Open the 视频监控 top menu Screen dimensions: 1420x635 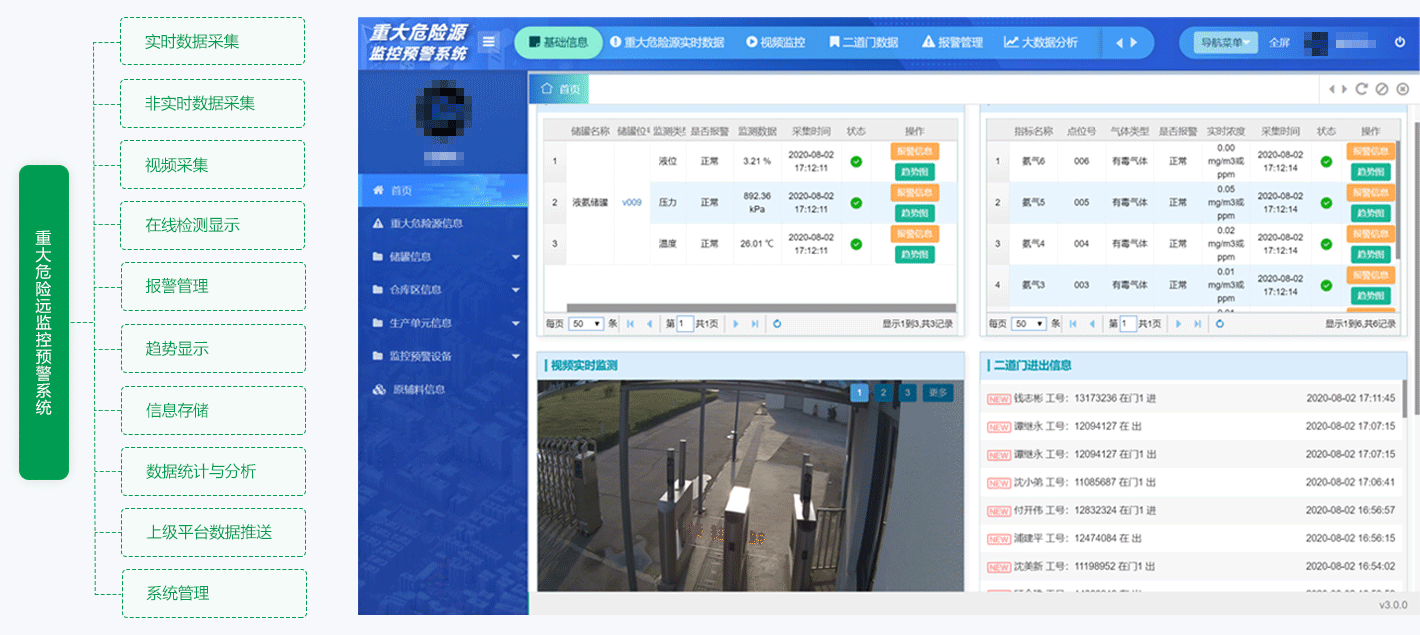pyautogui.click(x=775, y=43)
